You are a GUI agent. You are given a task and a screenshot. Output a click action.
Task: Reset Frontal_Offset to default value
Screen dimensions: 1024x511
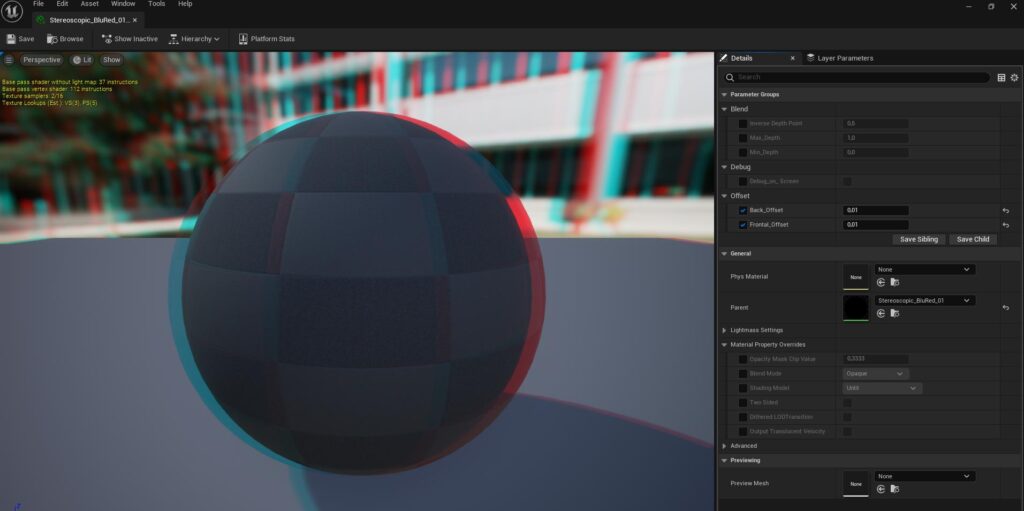(x=1006, y=225)
